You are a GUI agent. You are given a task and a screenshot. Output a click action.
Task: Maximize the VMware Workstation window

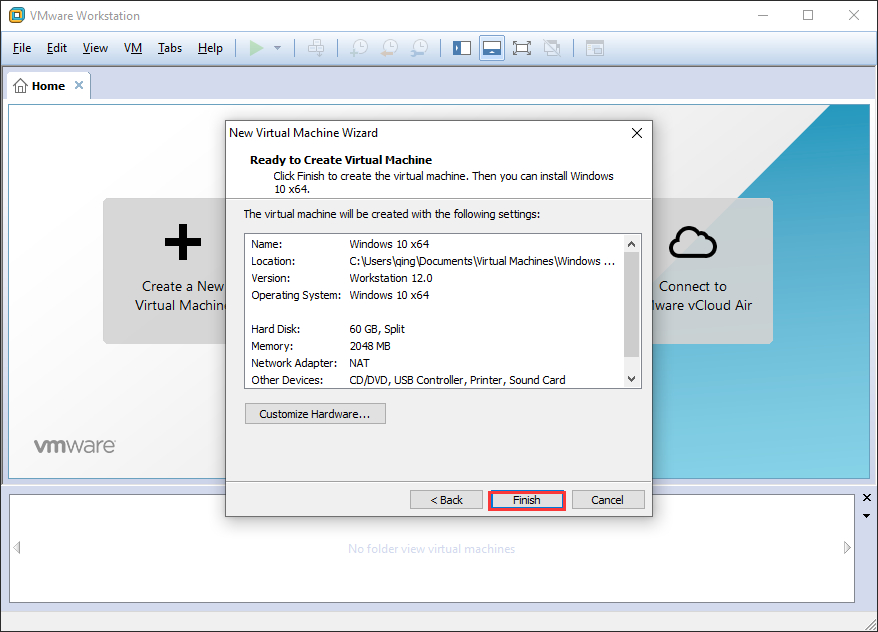point(808,15)
